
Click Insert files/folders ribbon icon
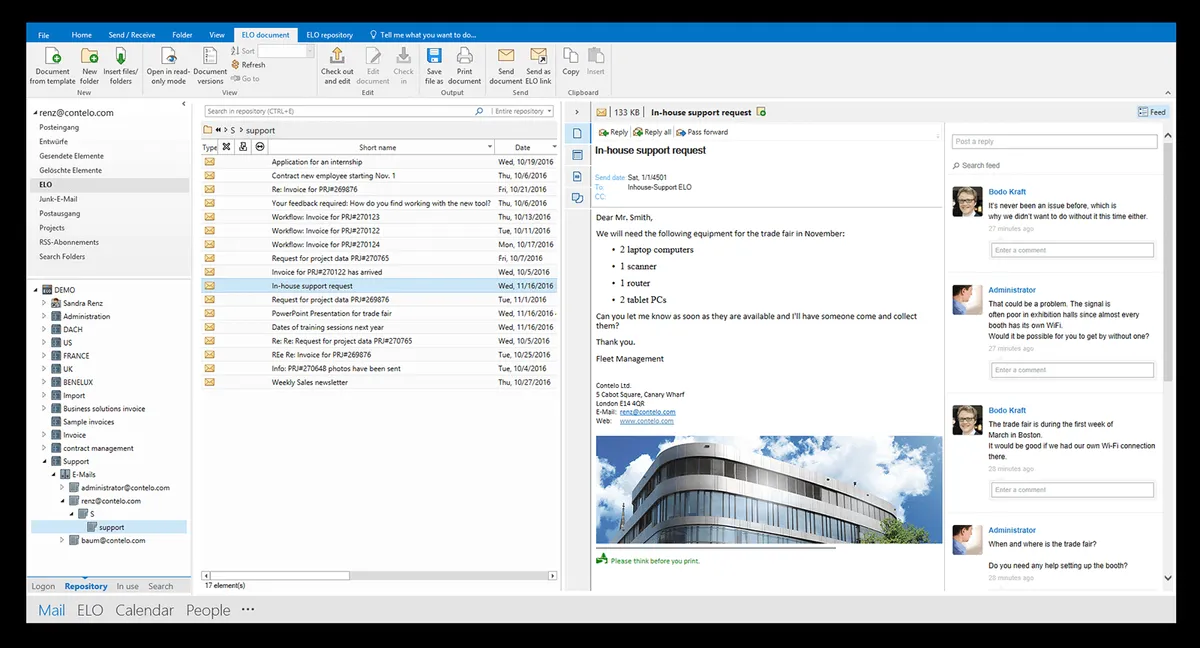coord(120,57)
